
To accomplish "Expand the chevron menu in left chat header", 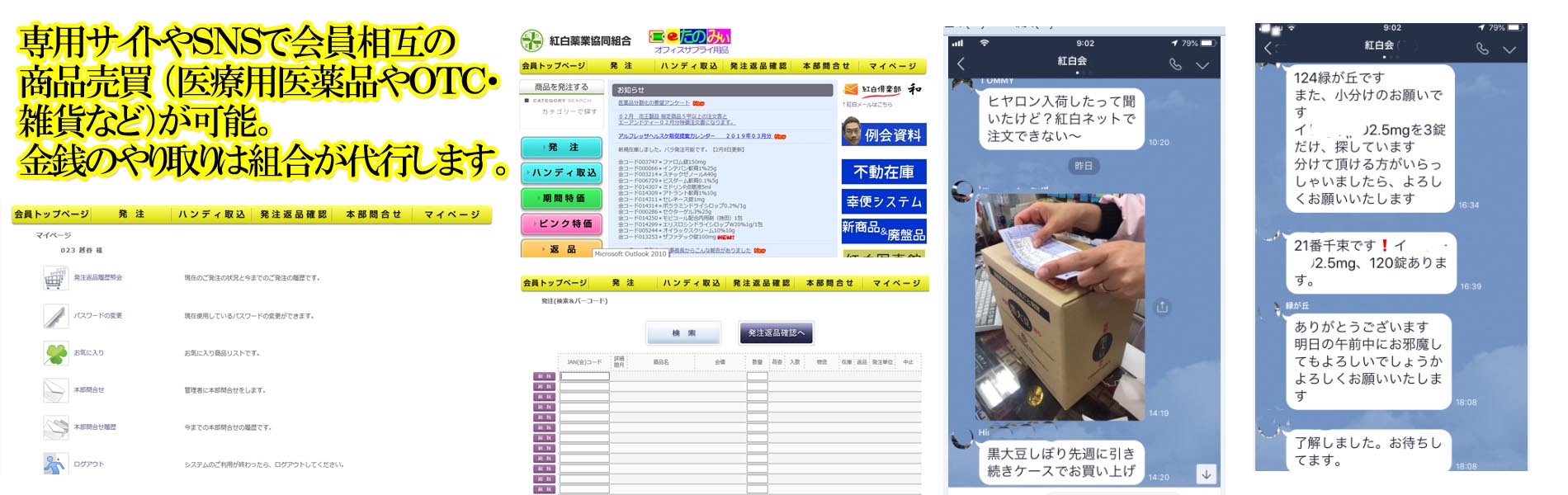I will pyautogui.click(x=1202, y=64).
